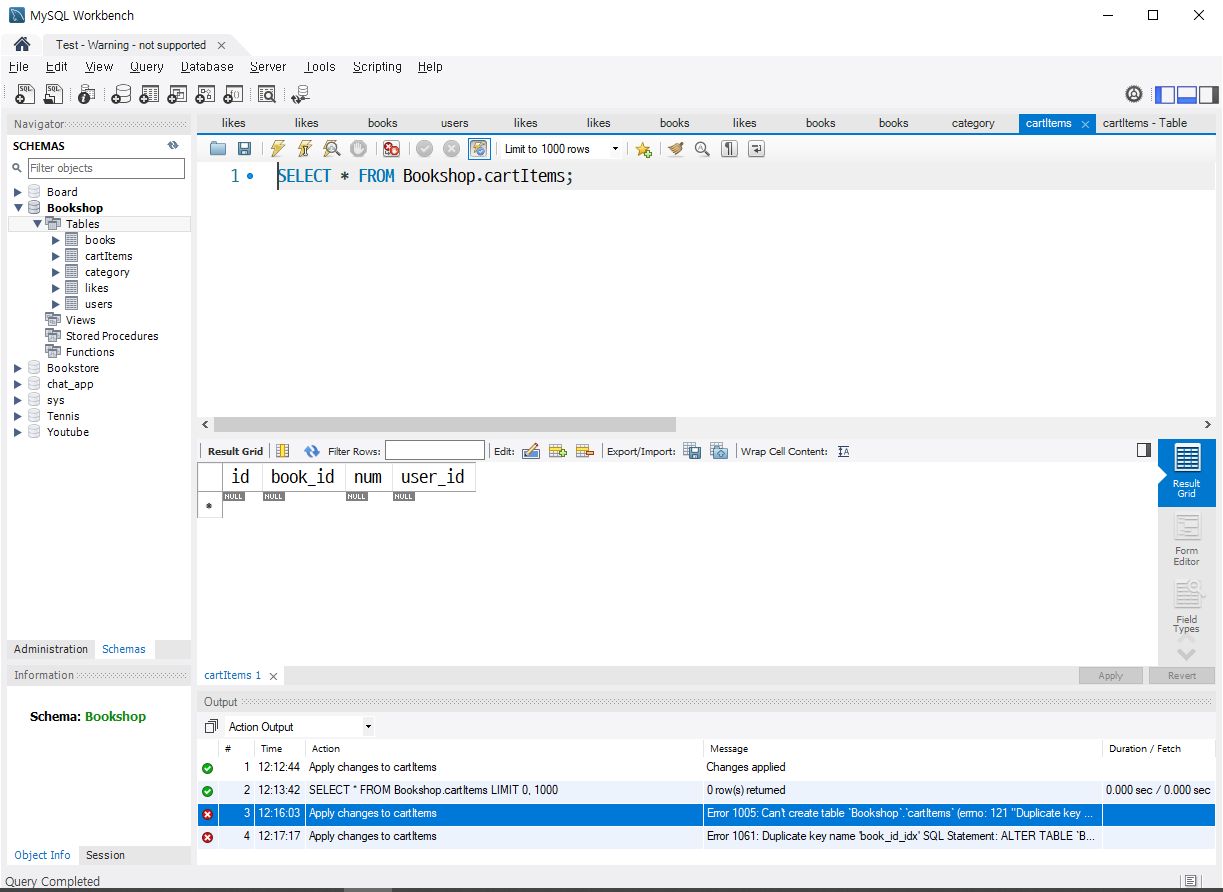Image resolution: width=1223 pixels, height=892 pixels.
Task: Click the MySQL Workbench preferences gear icon
Action: point(1134,94)
